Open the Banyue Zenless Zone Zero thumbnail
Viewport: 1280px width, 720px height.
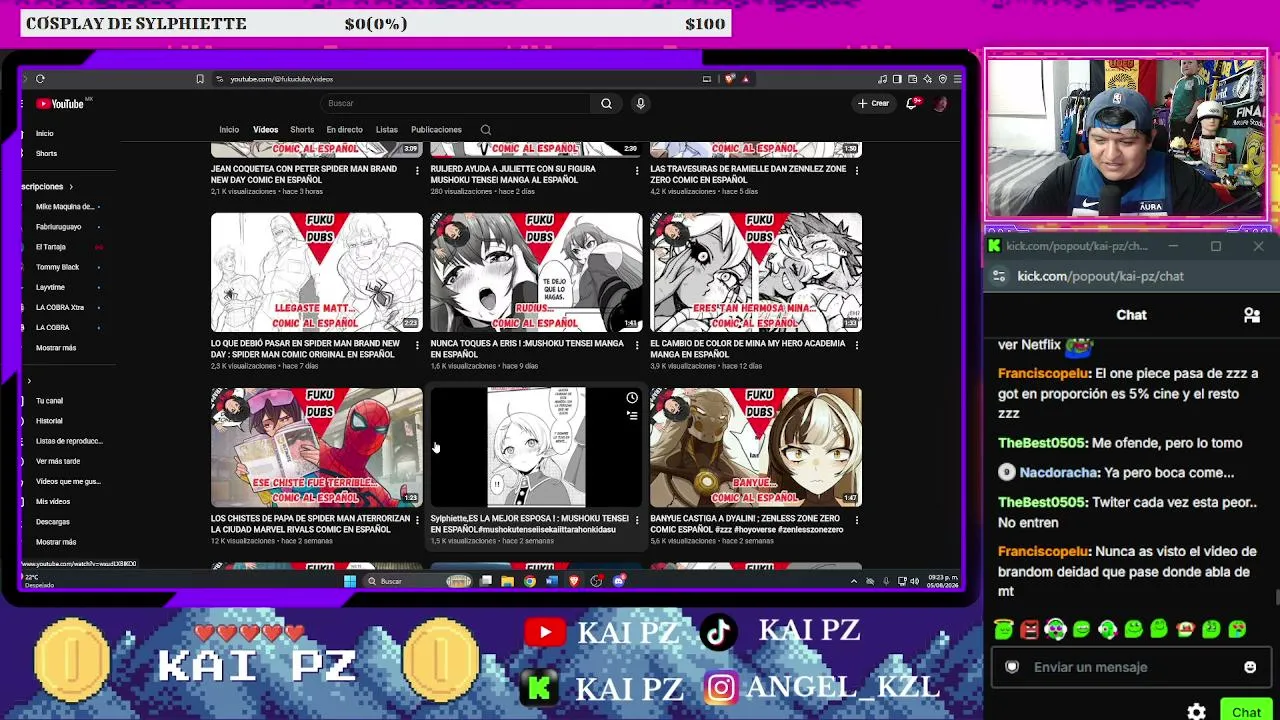point(756,447)
